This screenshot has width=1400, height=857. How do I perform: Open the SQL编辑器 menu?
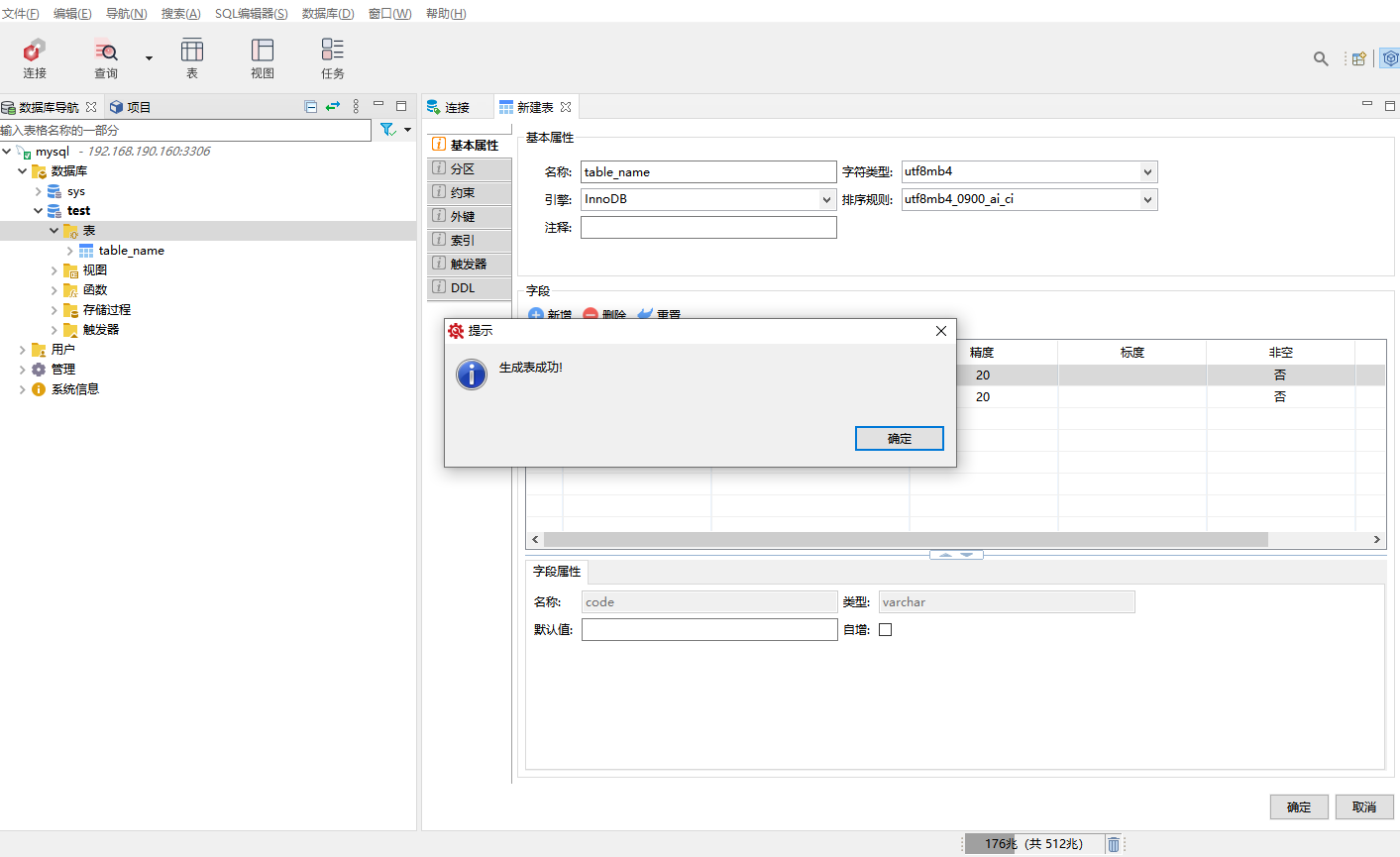(x=251, y=14)
